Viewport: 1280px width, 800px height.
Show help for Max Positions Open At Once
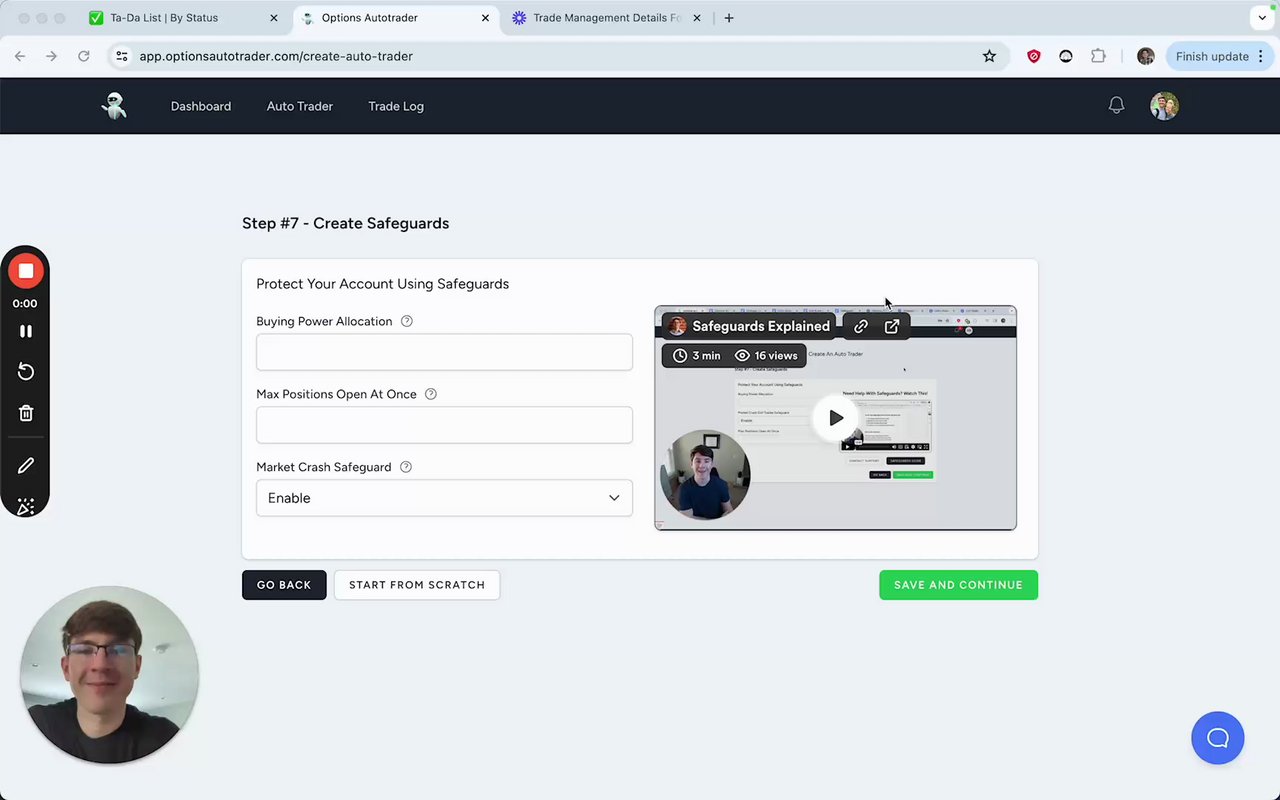click(431, 394)
